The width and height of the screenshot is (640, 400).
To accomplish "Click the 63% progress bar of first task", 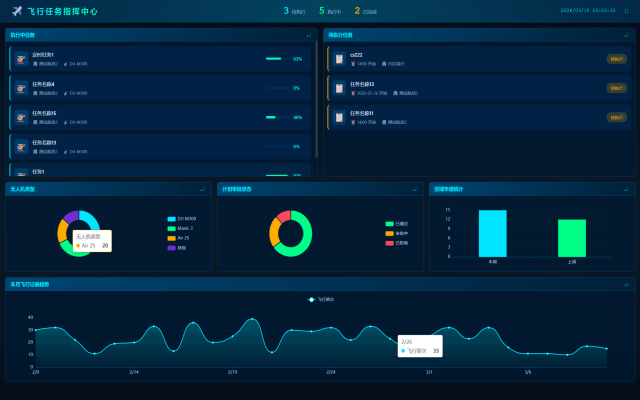I will (x=278, y=59).
